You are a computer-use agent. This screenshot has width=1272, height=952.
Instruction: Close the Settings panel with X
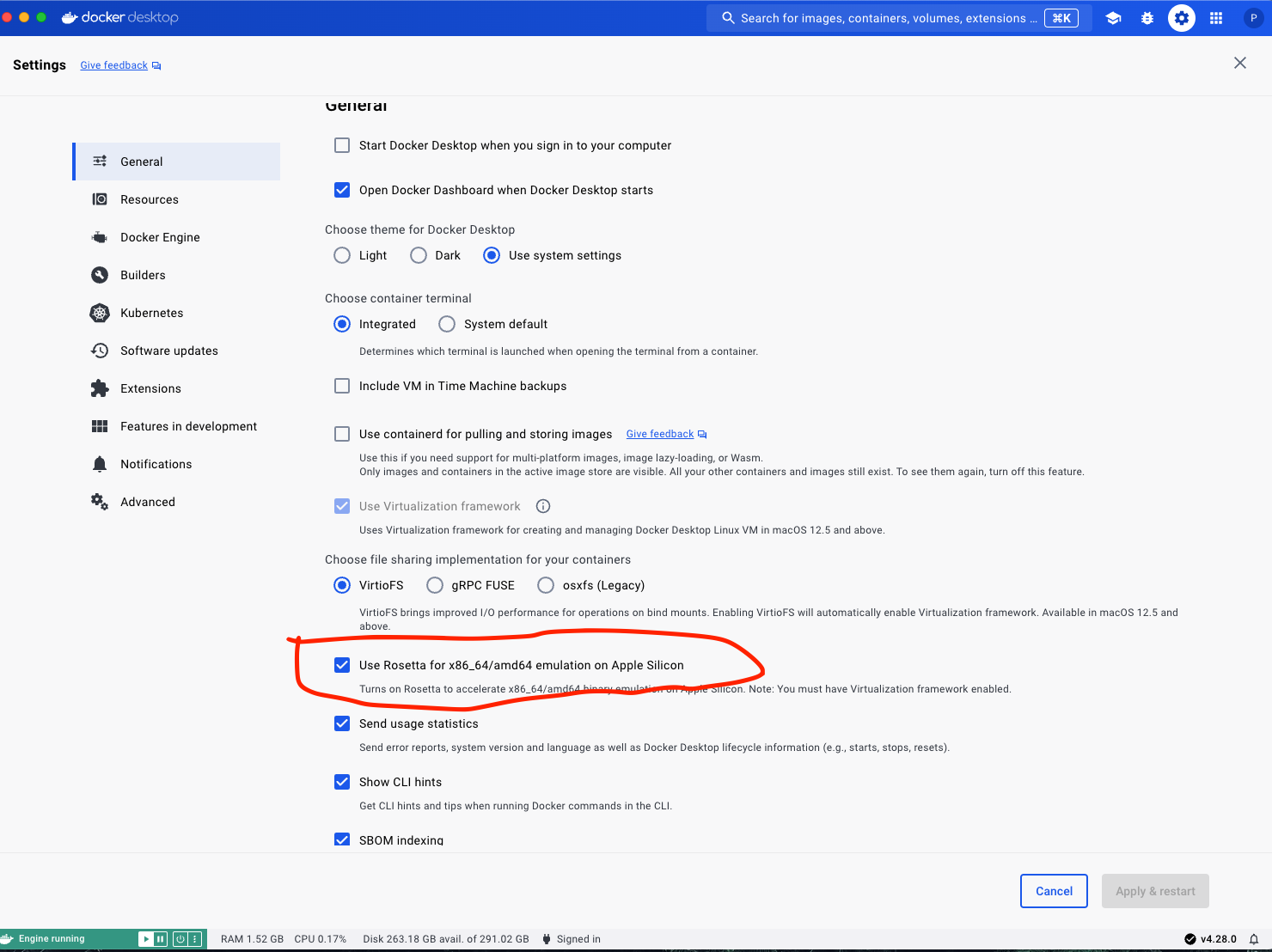[1240, 63]
